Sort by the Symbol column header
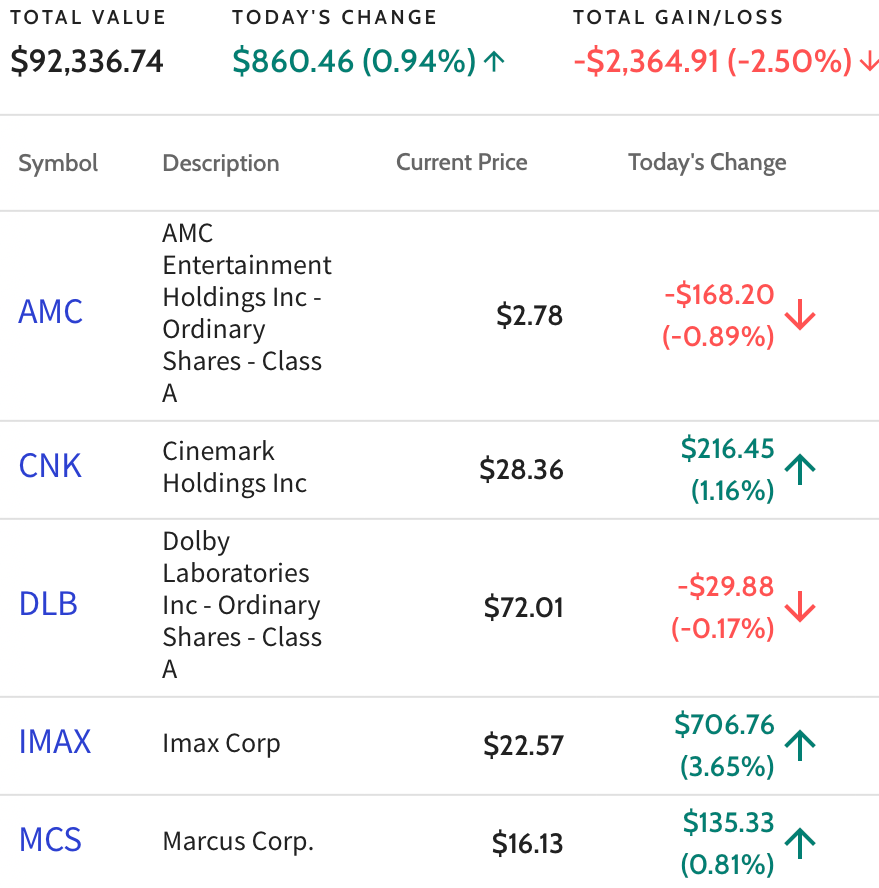 [x=58, y=163]
